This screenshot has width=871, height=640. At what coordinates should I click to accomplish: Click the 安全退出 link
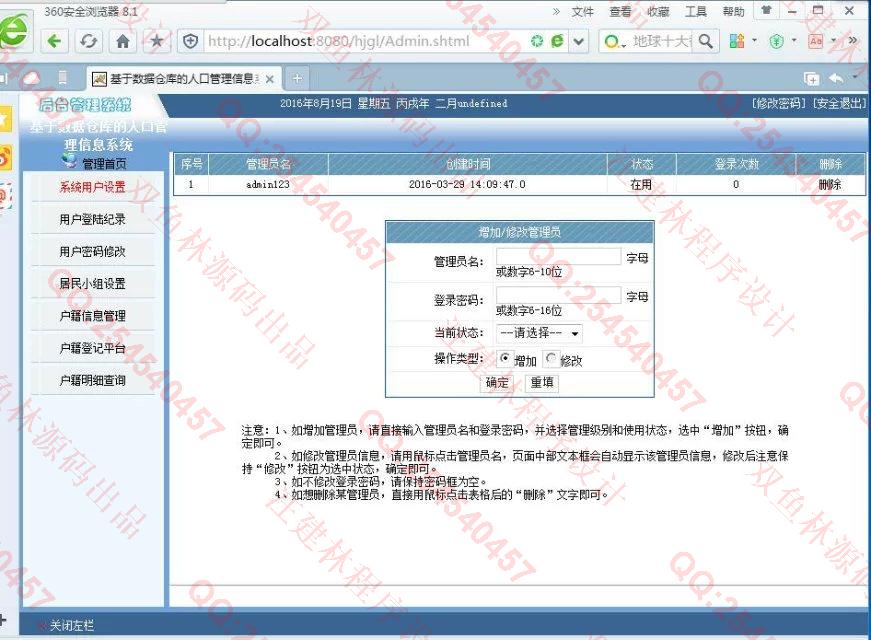point(839,103)
